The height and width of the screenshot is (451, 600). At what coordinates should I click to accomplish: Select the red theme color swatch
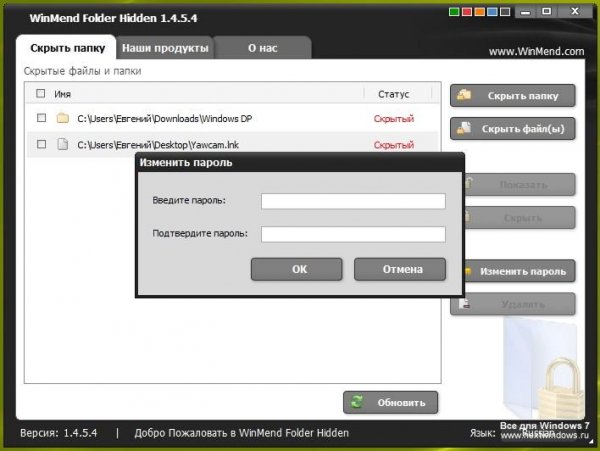pyautogui.click(x=467, y=12)
